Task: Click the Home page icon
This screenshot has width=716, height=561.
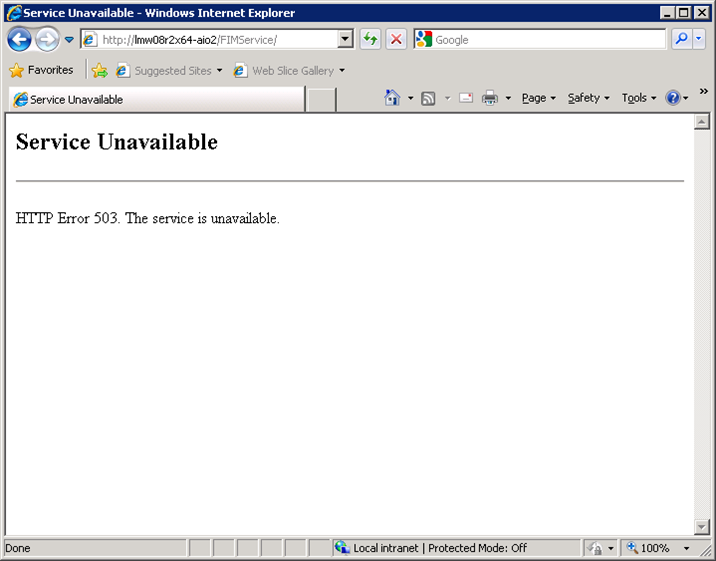Action: [392, 98]
